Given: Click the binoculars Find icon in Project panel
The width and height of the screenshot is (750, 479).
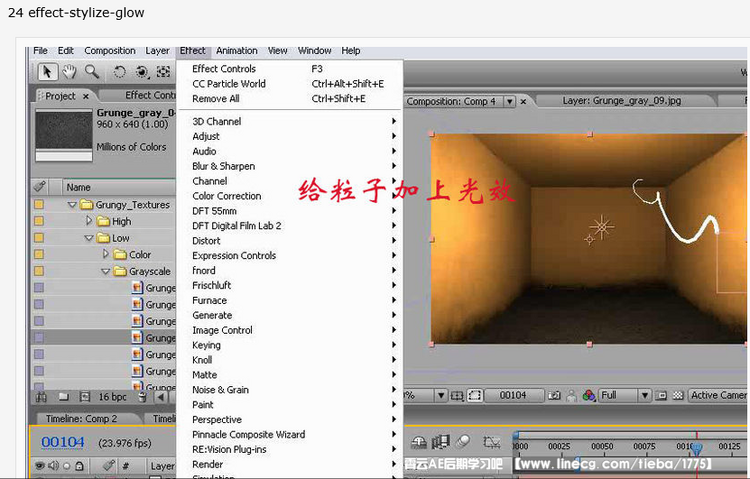Looking at the screenshot, I should [42, 397].
